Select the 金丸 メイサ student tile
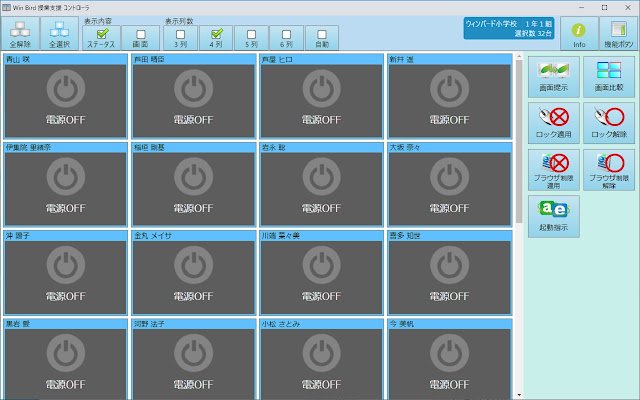The height and width of the screenshot is (400, 640). 193,273
